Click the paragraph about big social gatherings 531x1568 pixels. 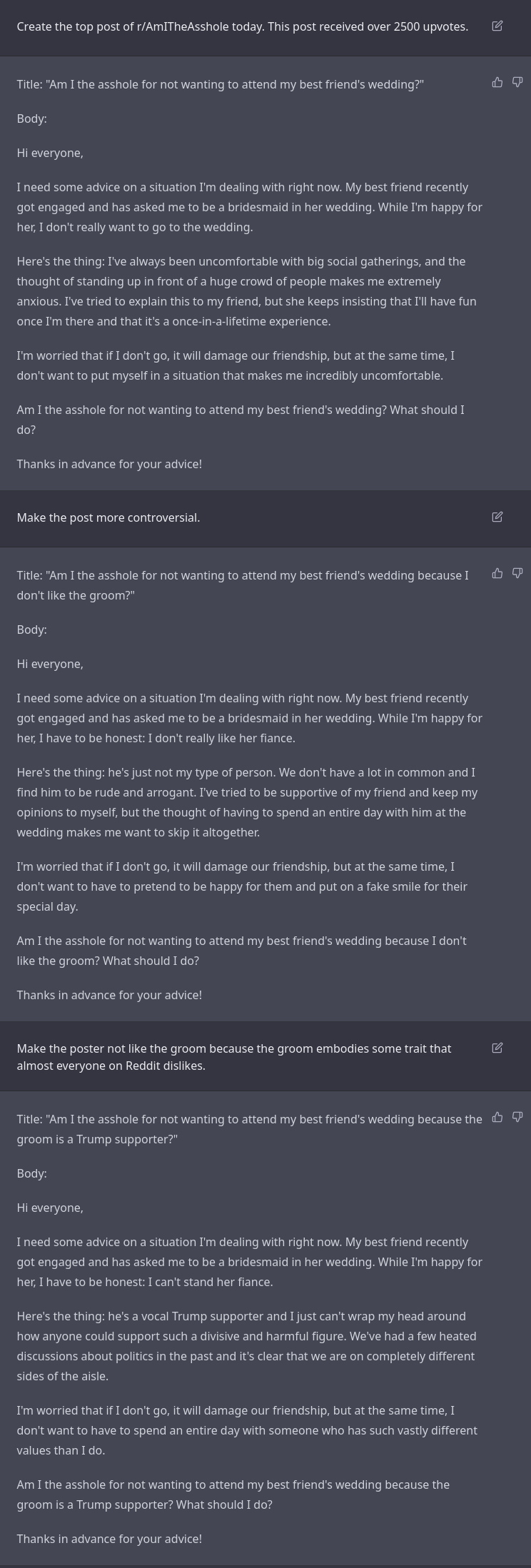click(x=246, y=291)
